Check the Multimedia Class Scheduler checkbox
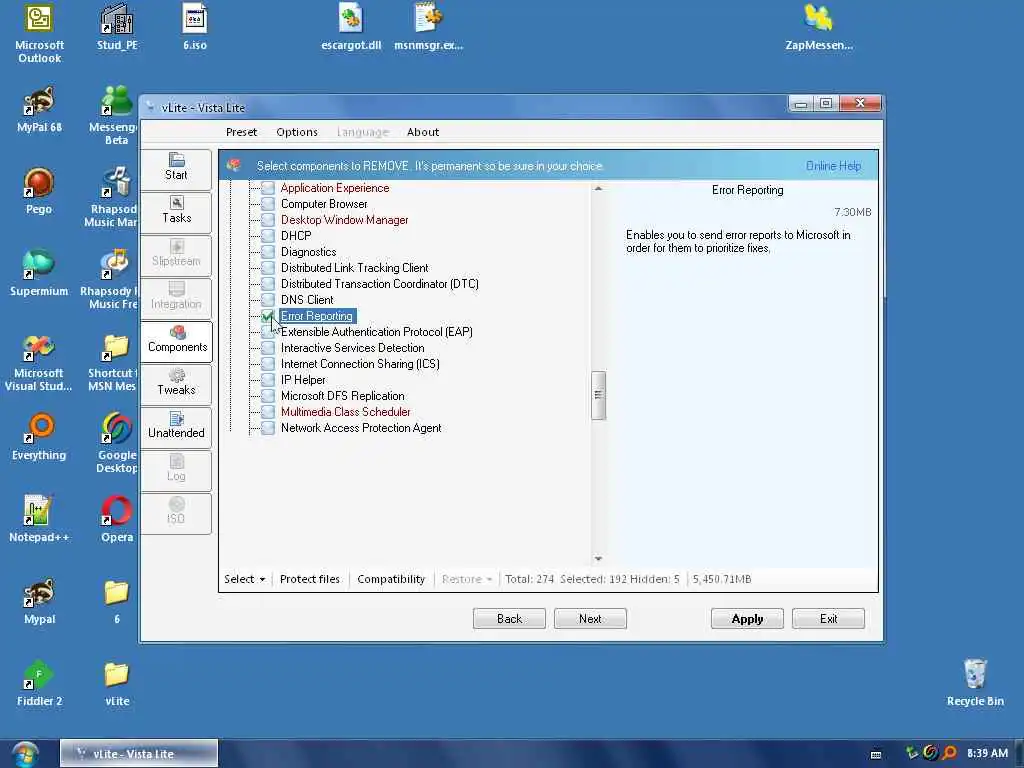 click(268, 412)
